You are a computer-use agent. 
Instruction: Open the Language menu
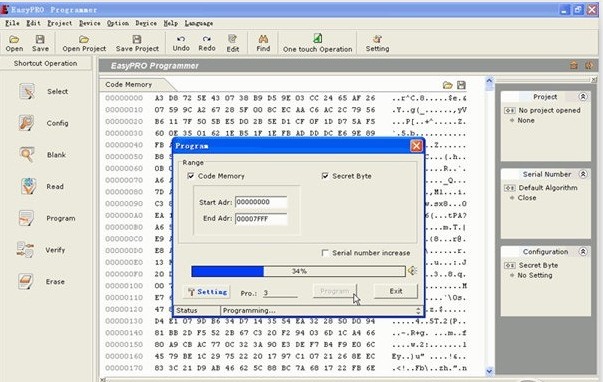click(198, 23)
